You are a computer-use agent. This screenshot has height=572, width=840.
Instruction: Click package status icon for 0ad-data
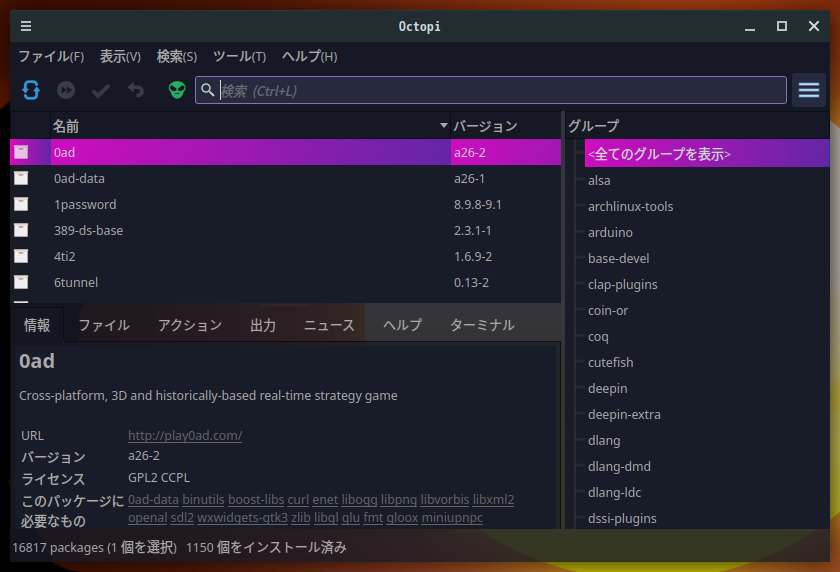pyautogui.click(x=21, y=178)
